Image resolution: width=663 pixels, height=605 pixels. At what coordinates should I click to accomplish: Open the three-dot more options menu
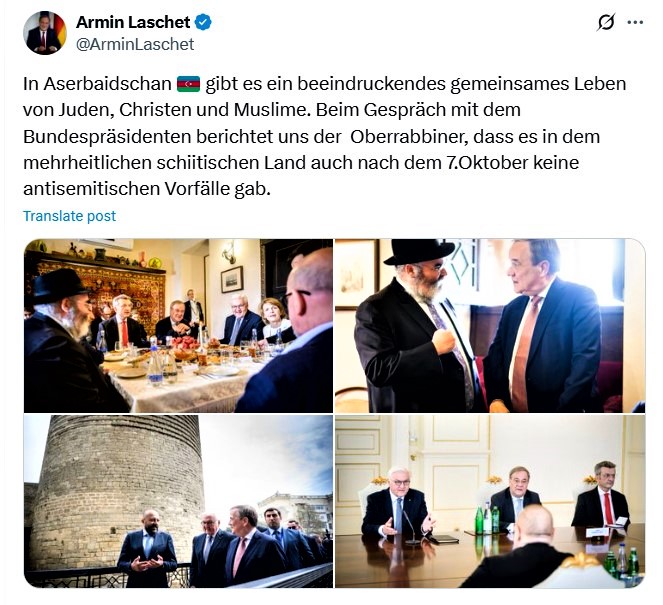(x=635, y=22)
